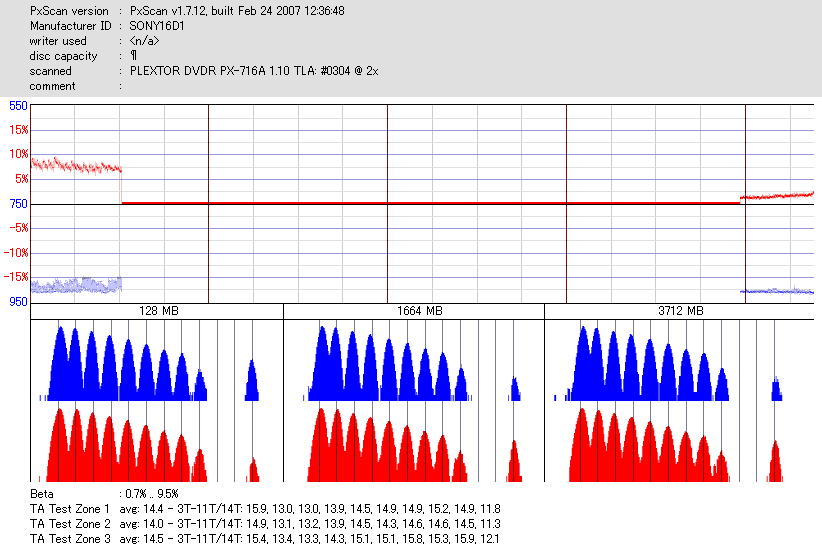Click the comment label
822x551 pixels.
52,86
